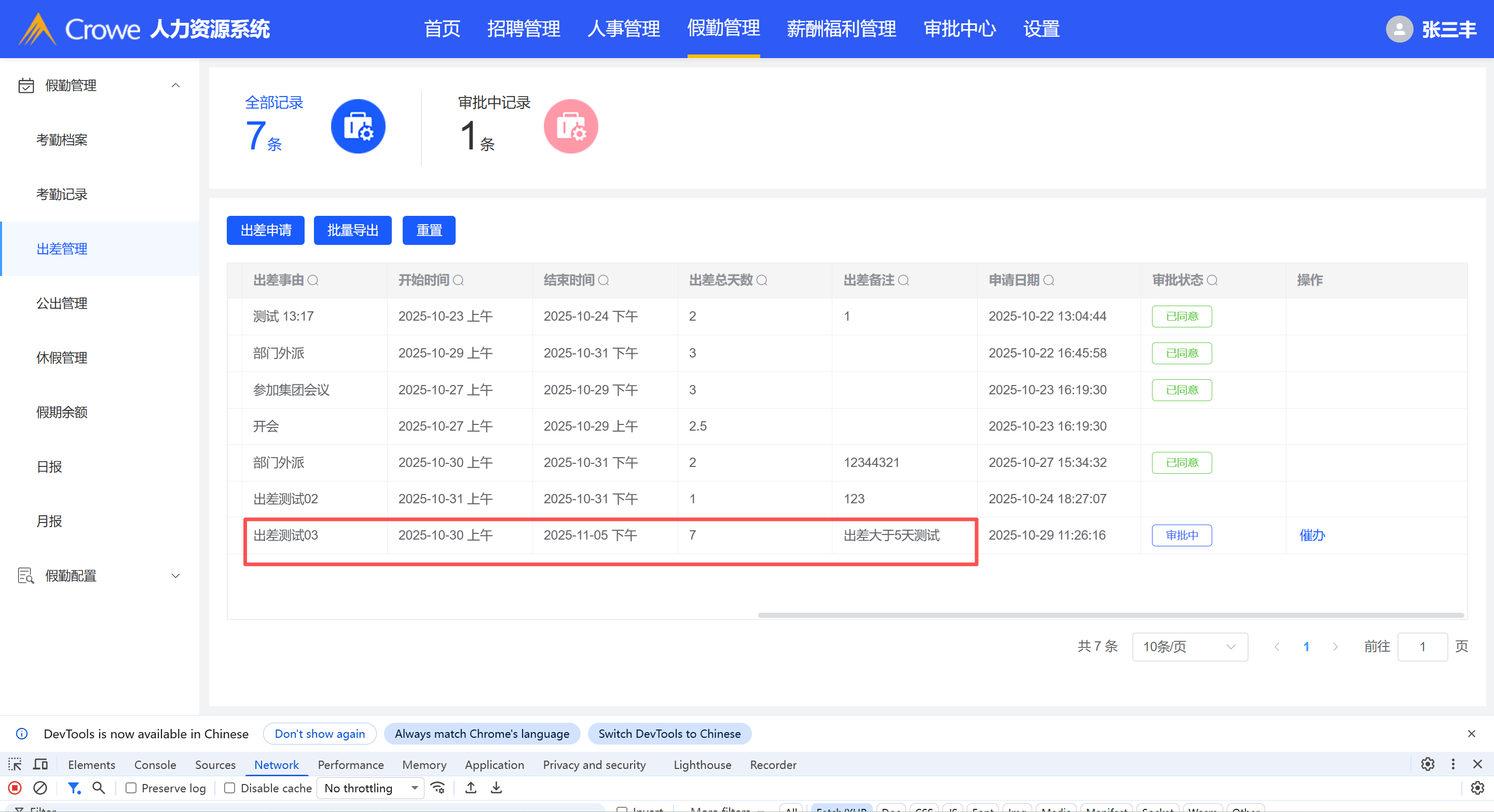The width and height of the screenshot is (1494, 812).
Task: Click the 催办 link in last row
Action: coord(1312,535)
